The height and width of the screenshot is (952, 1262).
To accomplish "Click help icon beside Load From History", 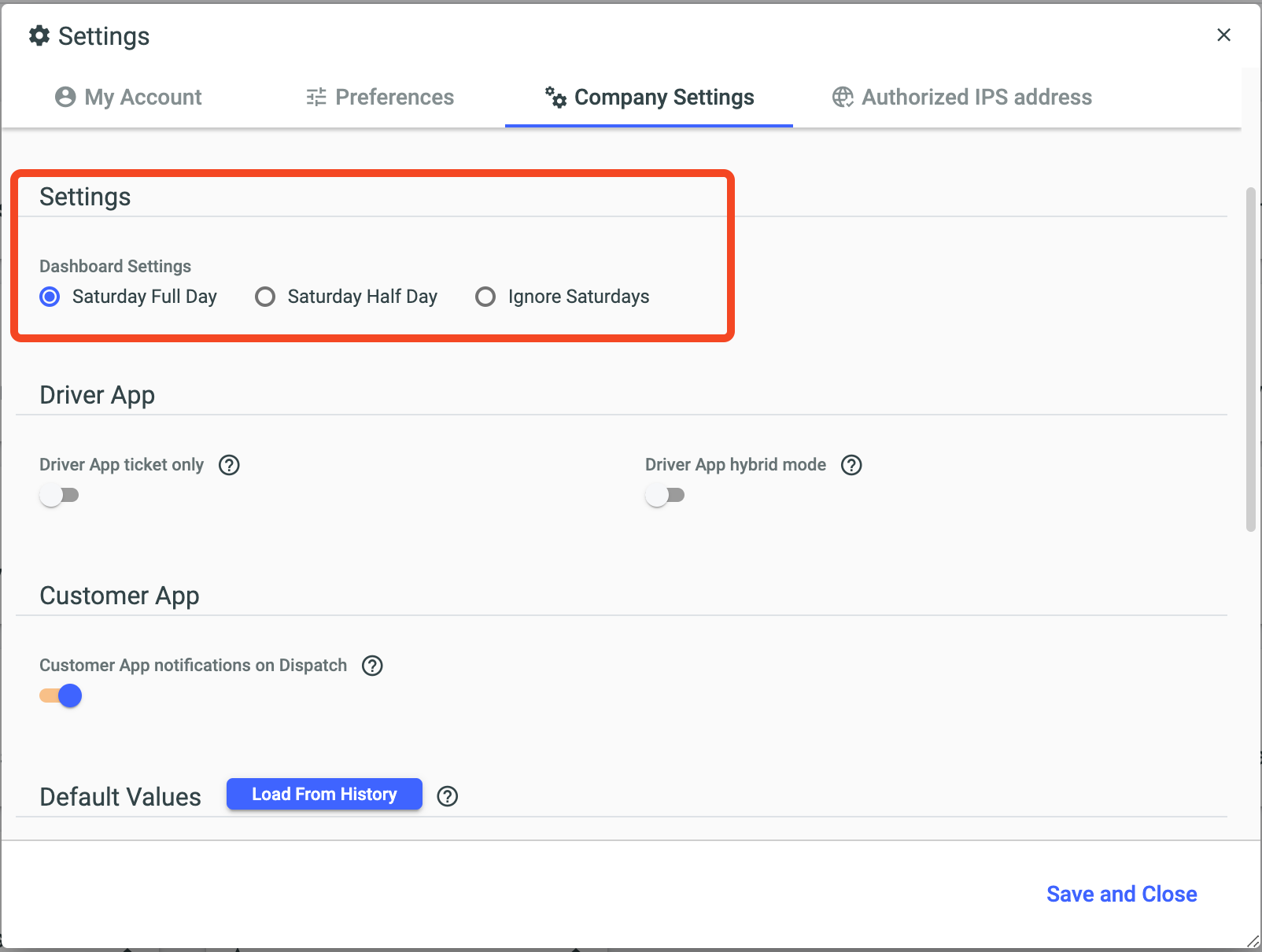I will pyautogui.click(x=448, y=796).
